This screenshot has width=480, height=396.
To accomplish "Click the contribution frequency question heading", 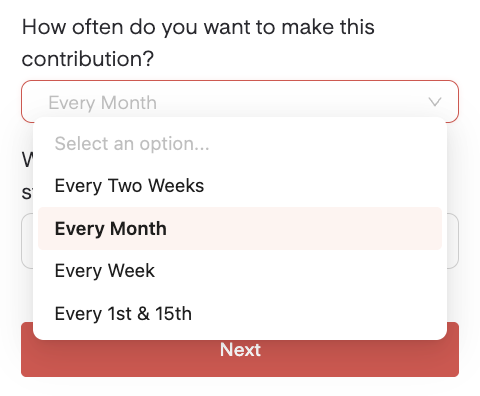I will tap(198, 43).
